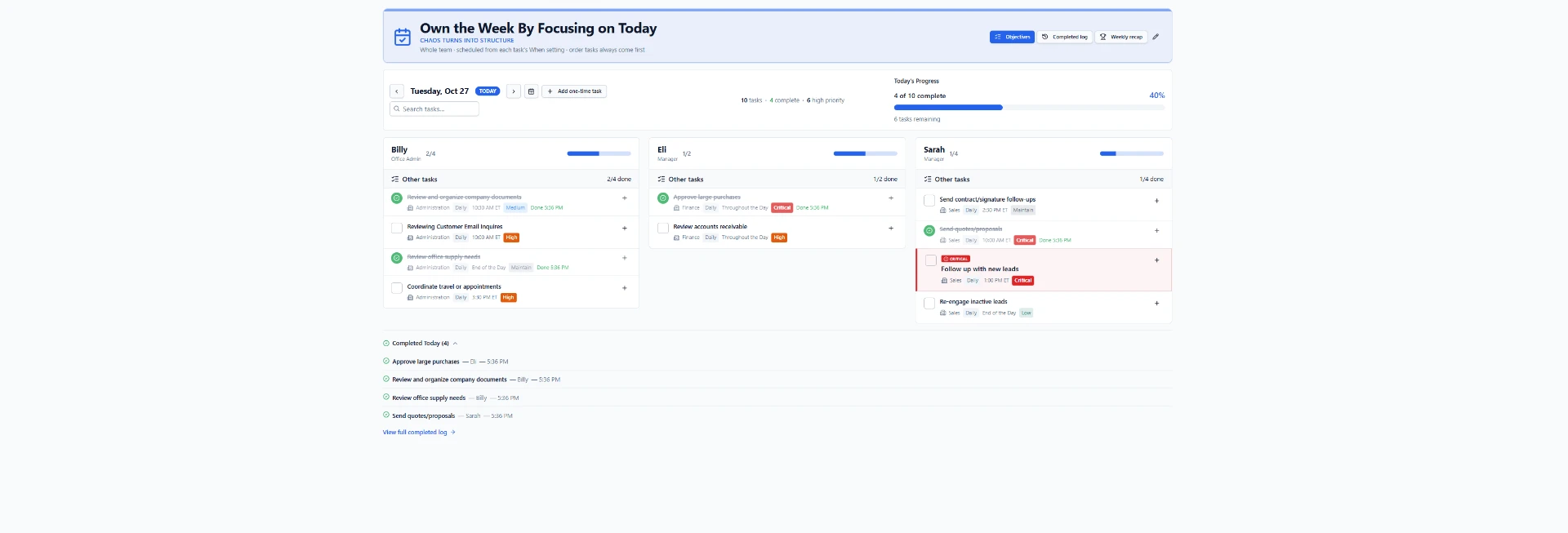This screenshot has height=533, width=1568.
Task: Click Maintain tag on 'Send contract/signature follow-ups'
Action: (x=1023, y=211)
